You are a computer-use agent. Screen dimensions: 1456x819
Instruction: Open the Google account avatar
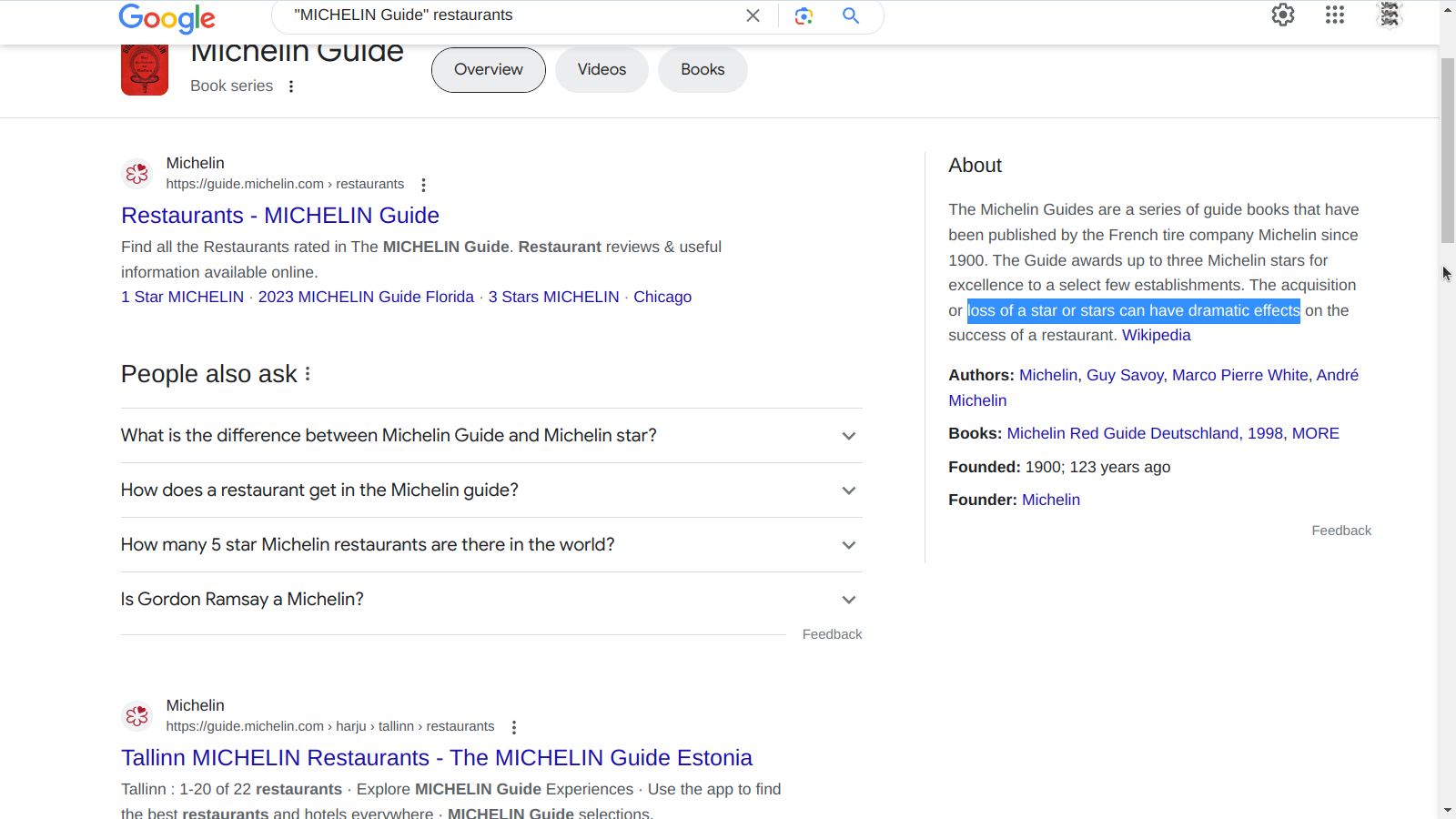[x=1390, y=15]
